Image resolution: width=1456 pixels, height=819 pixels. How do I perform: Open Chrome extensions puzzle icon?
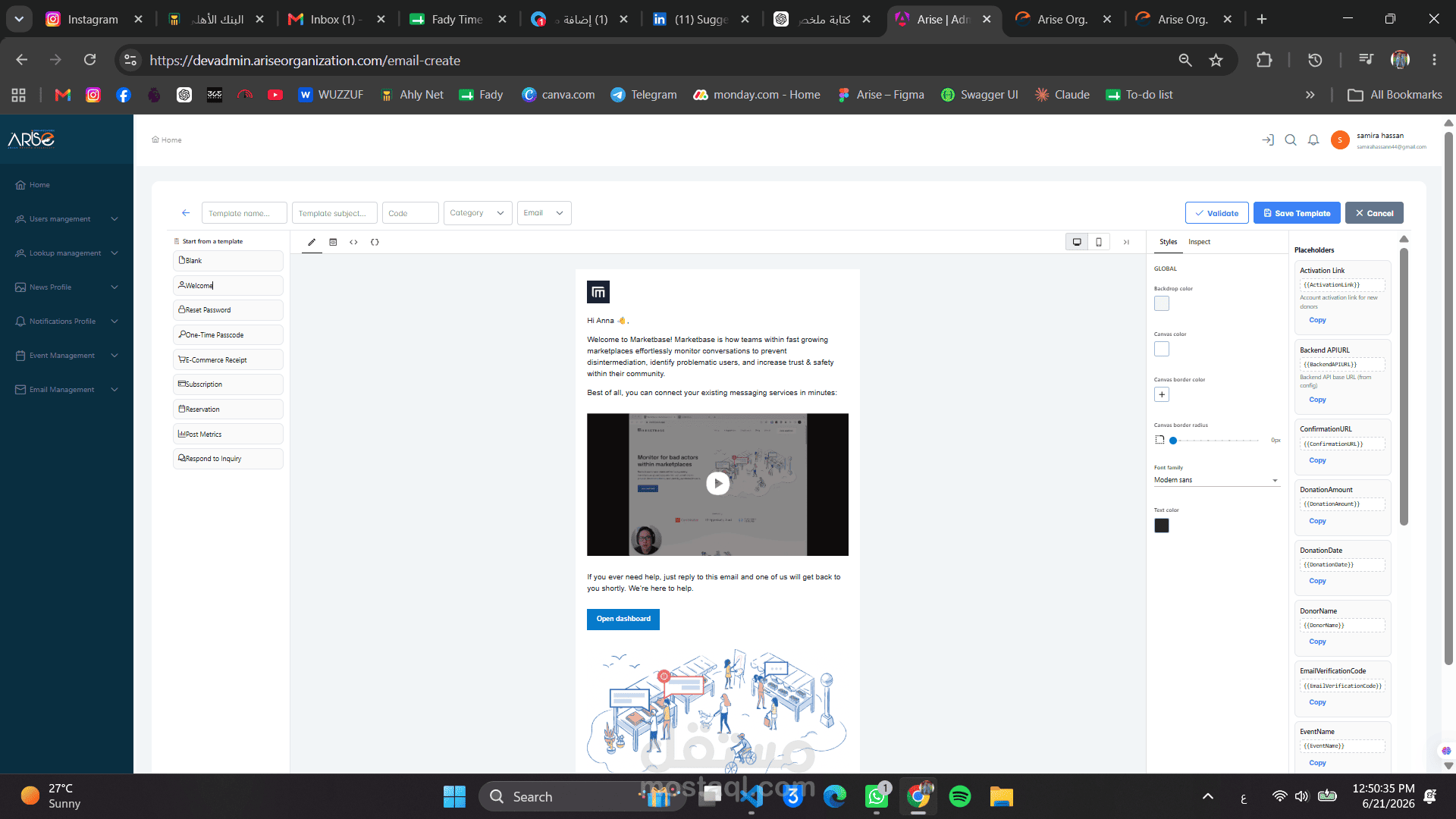click(x=1264, y=60)
